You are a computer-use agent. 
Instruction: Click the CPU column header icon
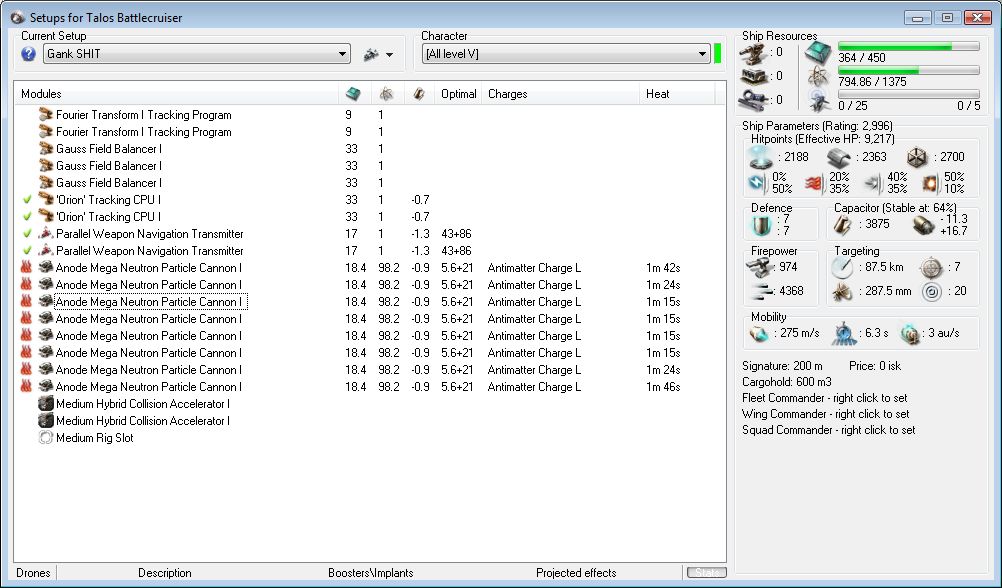(353, 94)
